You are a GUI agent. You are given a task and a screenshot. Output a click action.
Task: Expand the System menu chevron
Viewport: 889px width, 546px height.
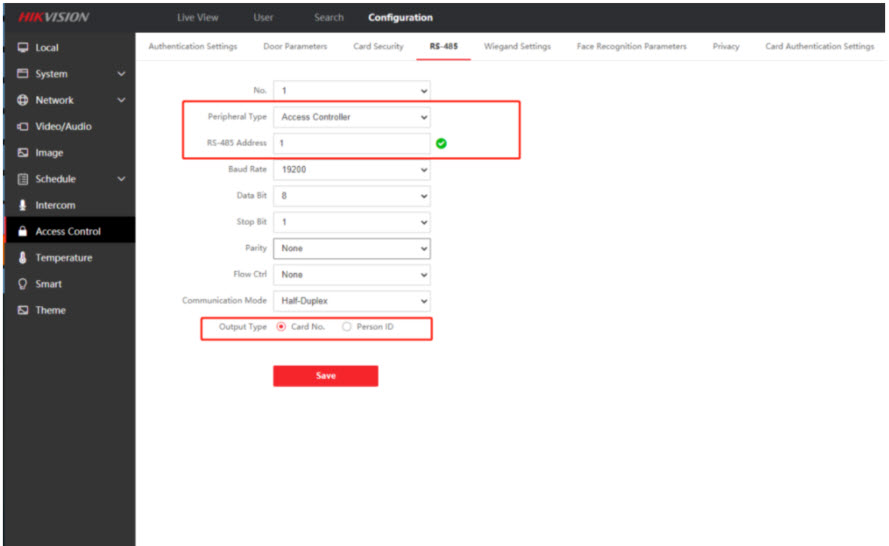click(121, 74)
